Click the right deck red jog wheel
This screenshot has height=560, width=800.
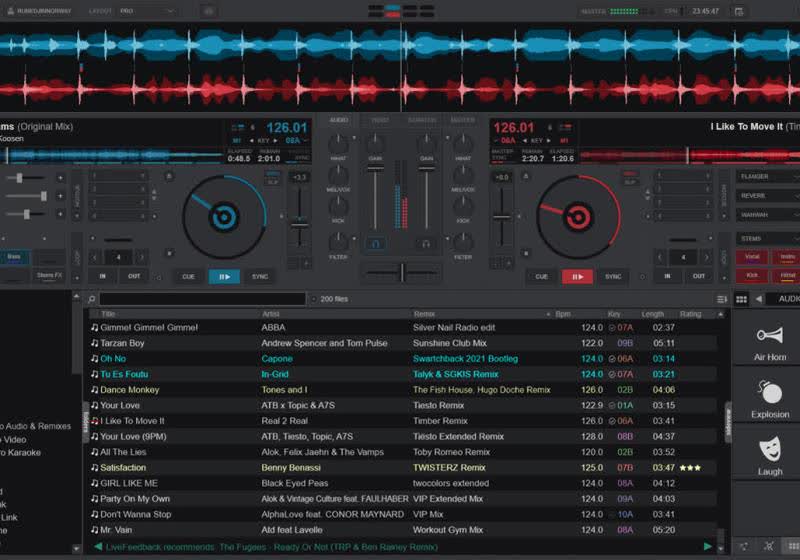tap(578, 217)
